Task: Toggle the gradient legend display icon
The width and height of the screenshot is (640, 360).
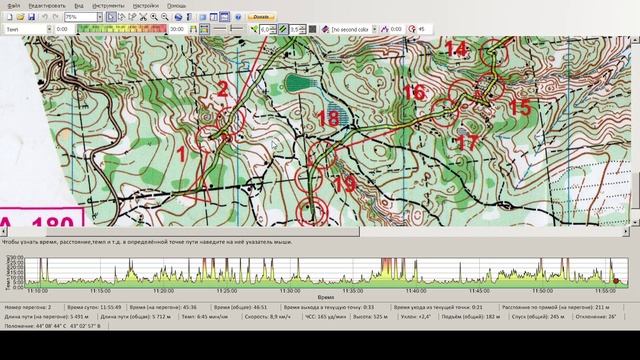Action: tap(204, 29)
